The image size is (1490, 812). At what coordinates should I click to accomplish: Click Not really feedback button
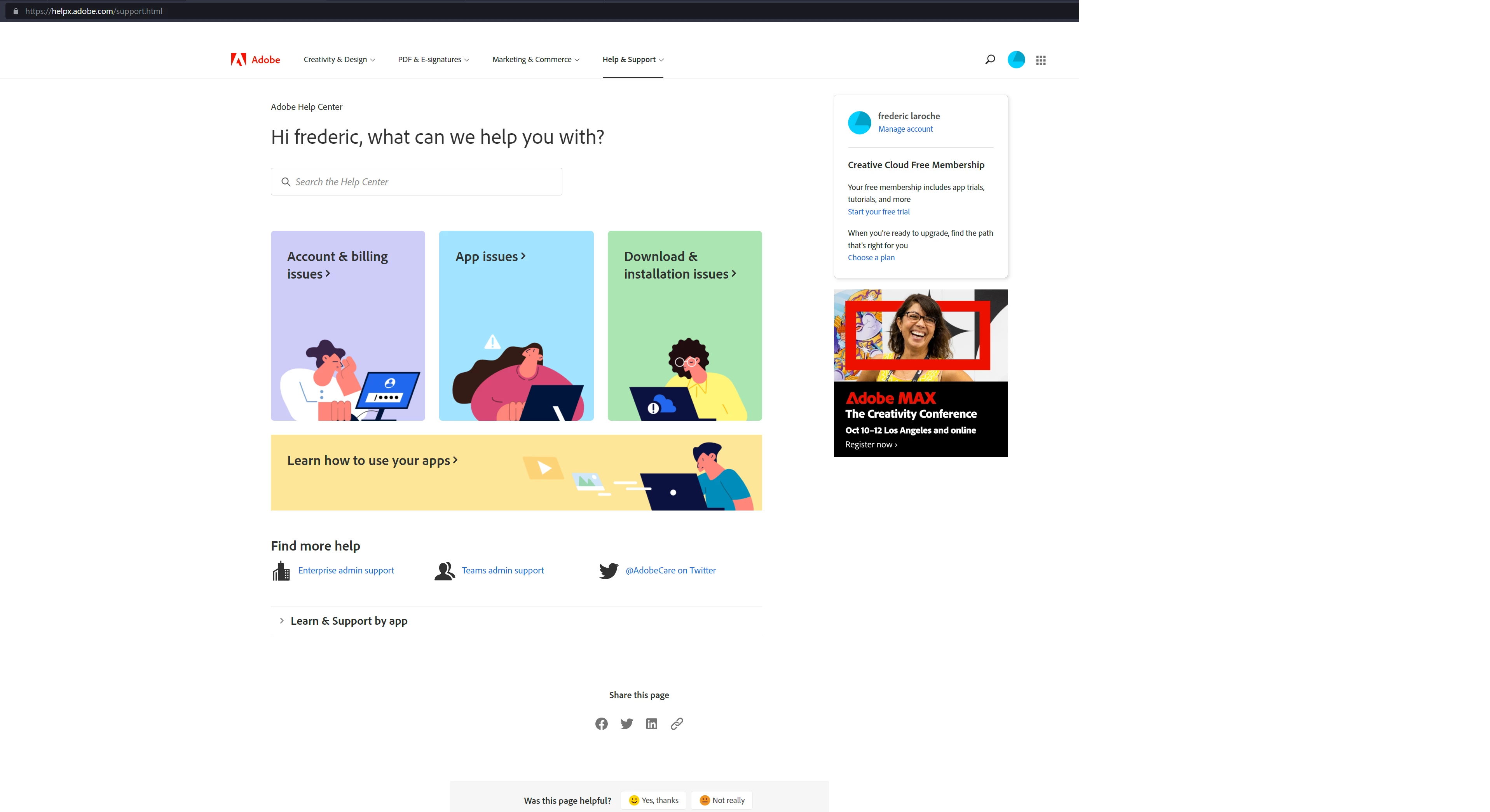click(x=722, y=800)
